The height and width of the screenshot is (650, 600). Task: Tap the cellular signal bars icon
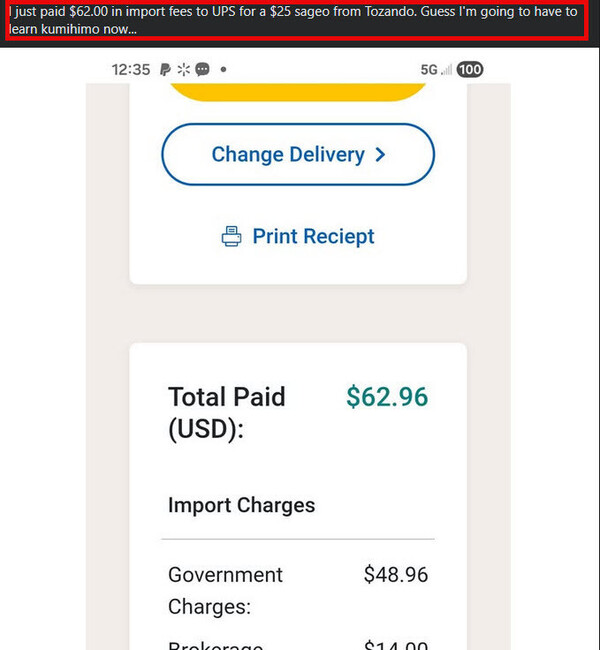pos(446,70)
